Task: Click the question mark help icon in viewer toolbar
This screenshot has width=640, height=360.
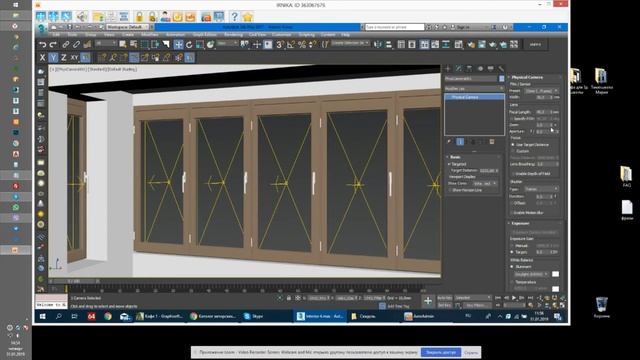Action: [234, 16]
